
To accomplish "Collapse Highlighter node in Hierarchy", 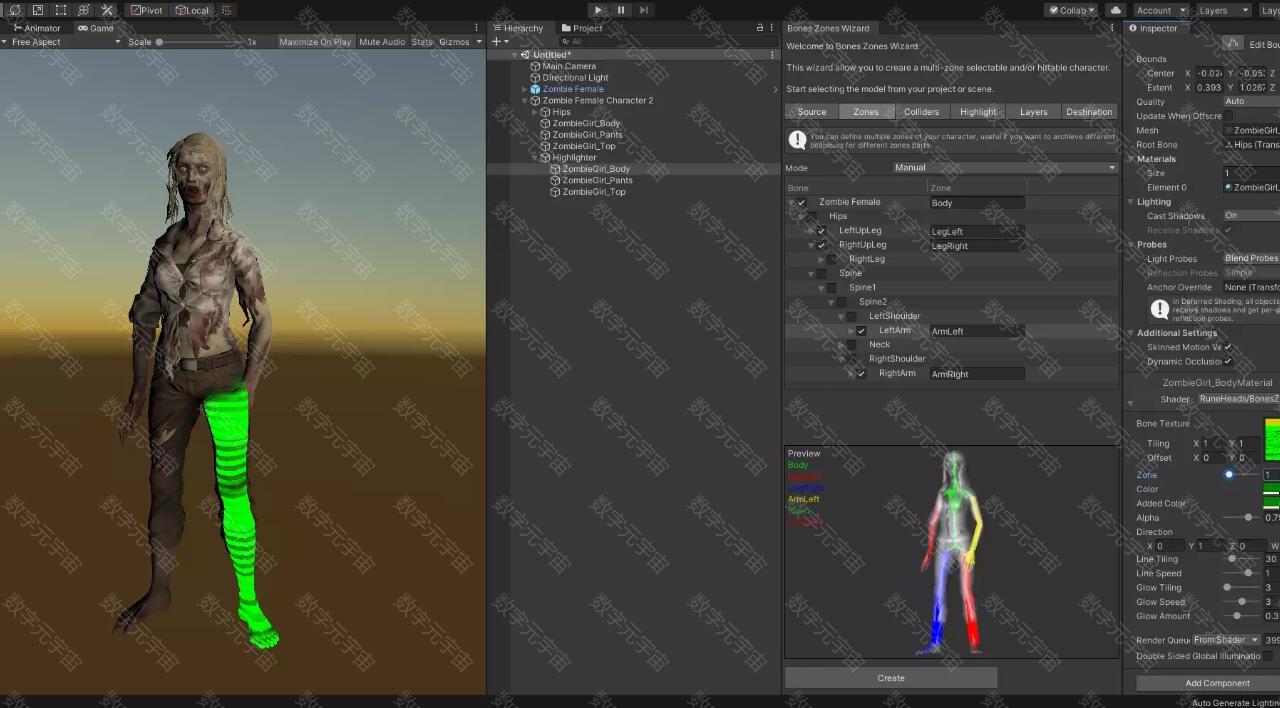I will coord(534,158).
